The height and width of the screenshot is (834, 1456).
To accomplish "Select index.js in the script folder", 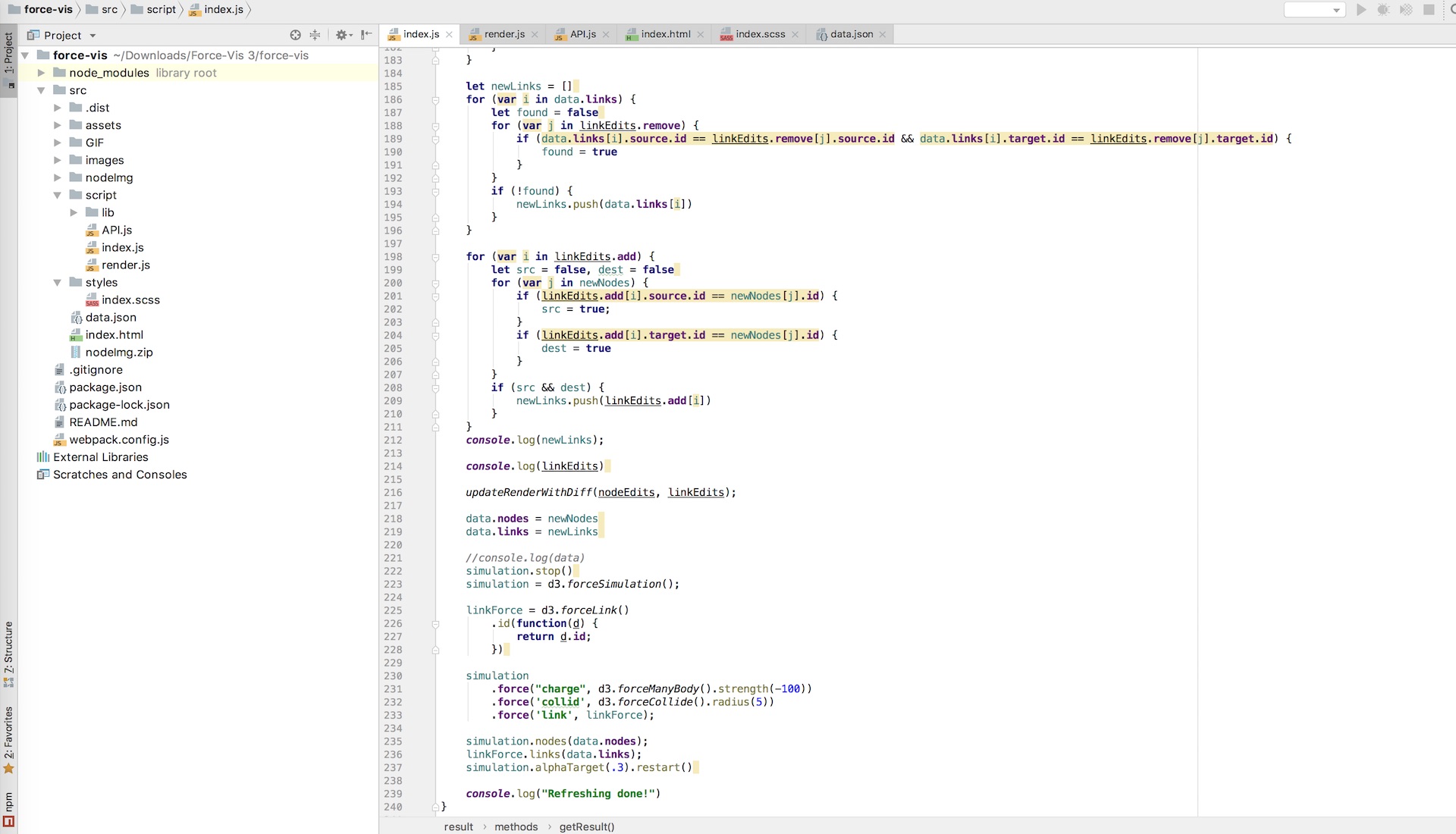I will tap(123, 247).
